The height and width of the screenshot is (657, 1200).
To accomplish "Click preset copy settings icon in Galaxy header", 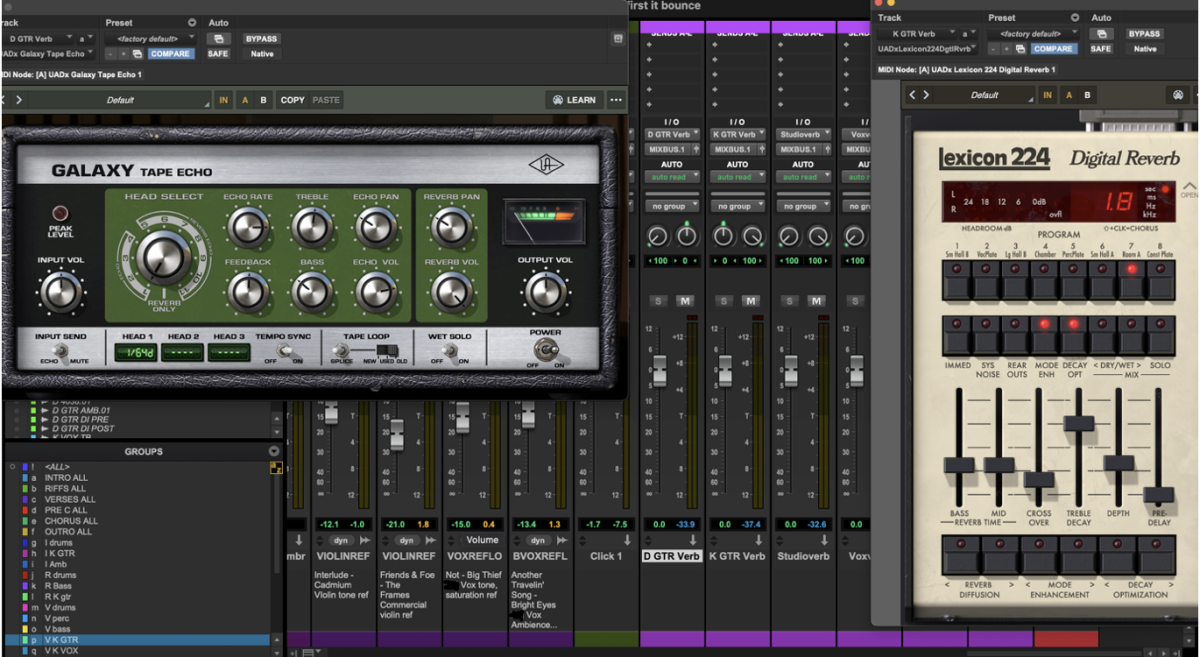I will tap(137, 54).
